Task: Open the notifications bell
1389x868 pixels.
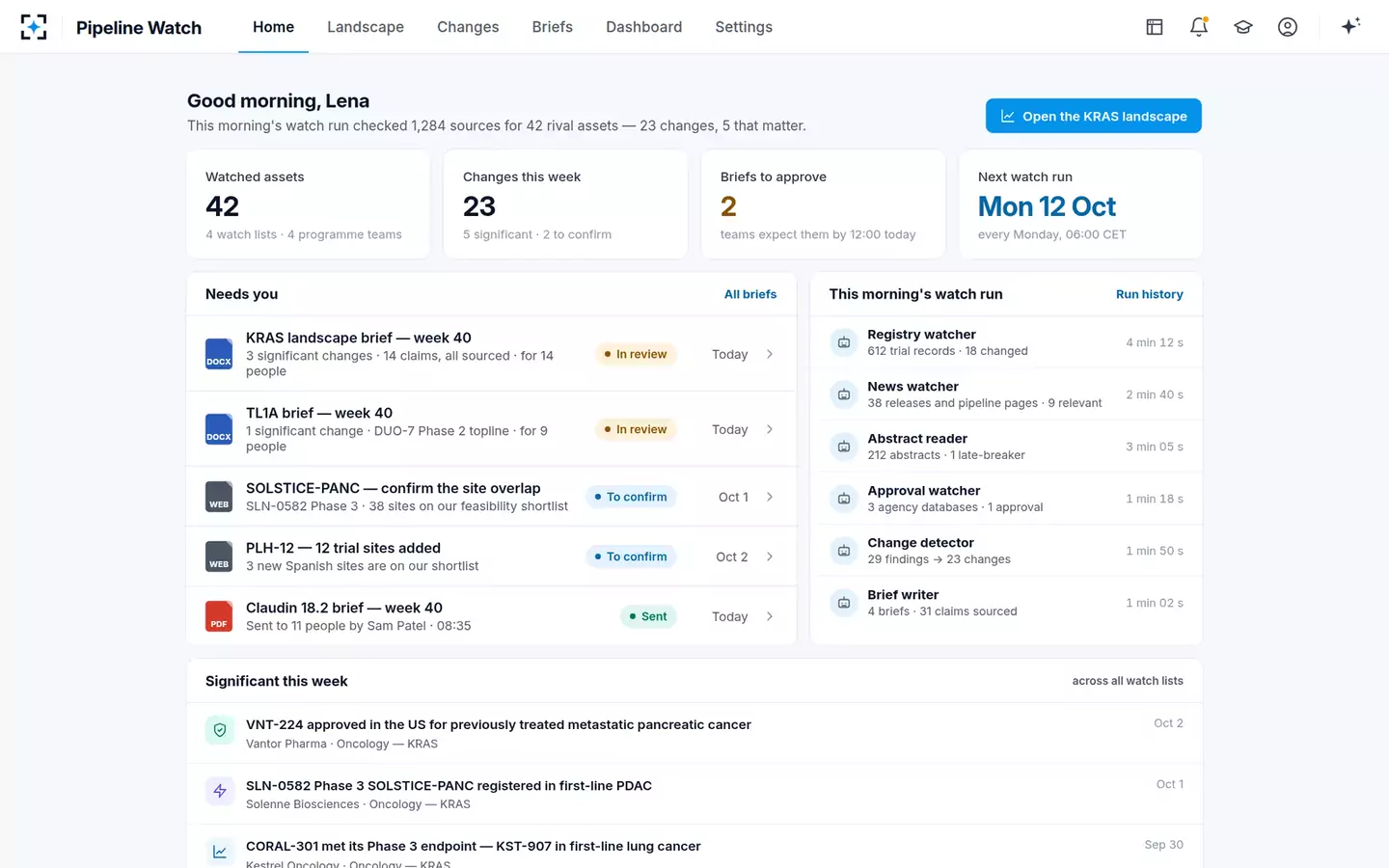Action: point(1199,27)
